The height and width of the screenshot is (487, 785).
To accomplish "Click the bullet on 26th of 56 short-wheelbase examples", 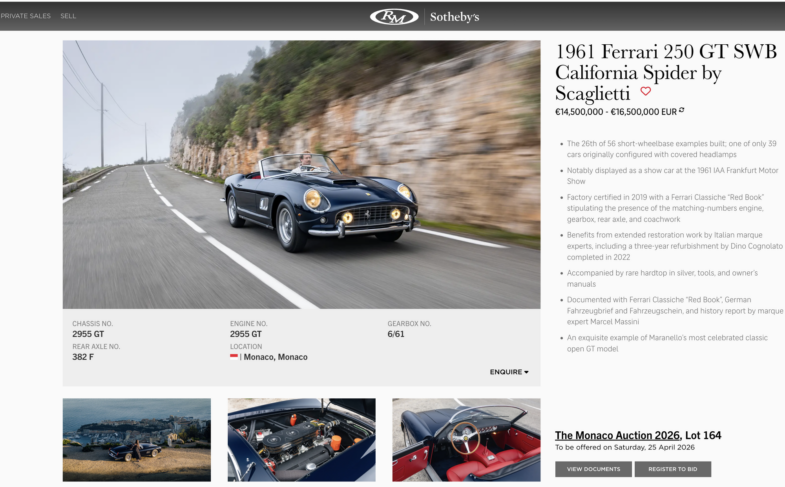I will [x=671, y=149].
